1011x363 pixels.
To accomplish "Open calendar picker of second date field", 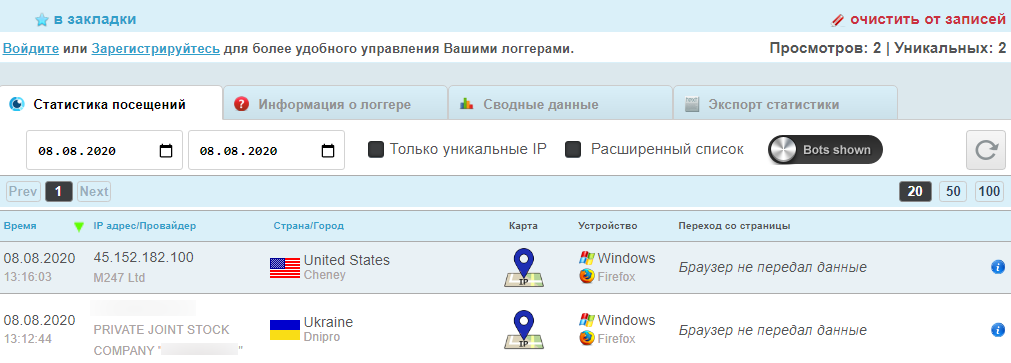I will 328,151.
